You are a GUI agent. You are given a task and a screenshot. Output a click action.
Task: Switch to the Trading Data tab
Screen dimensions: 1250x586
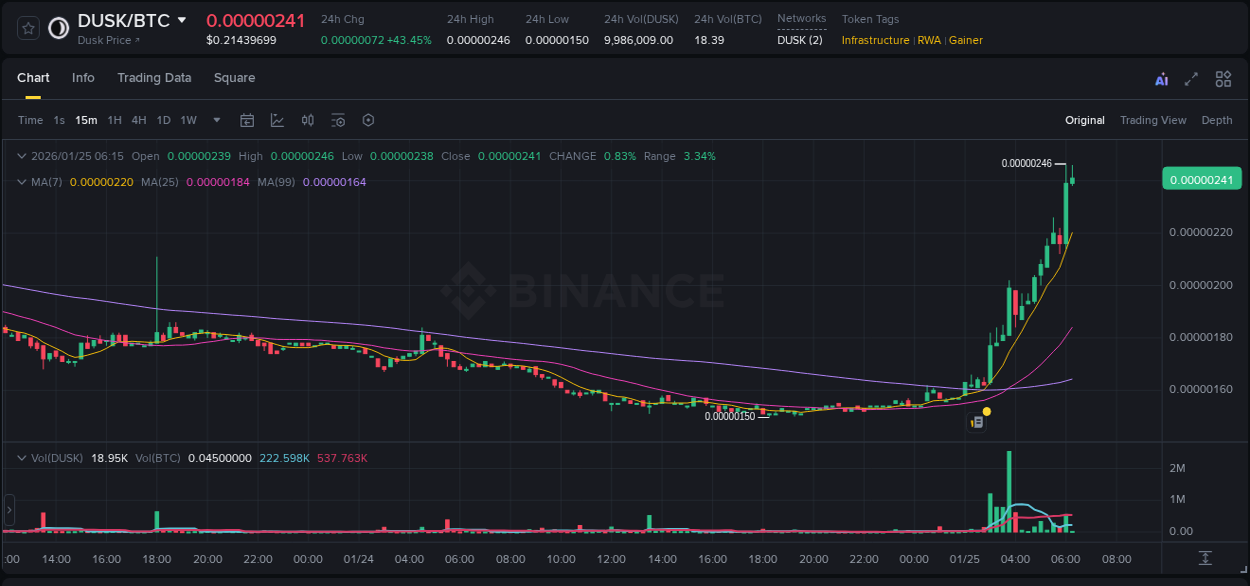[x=154, y=78]
